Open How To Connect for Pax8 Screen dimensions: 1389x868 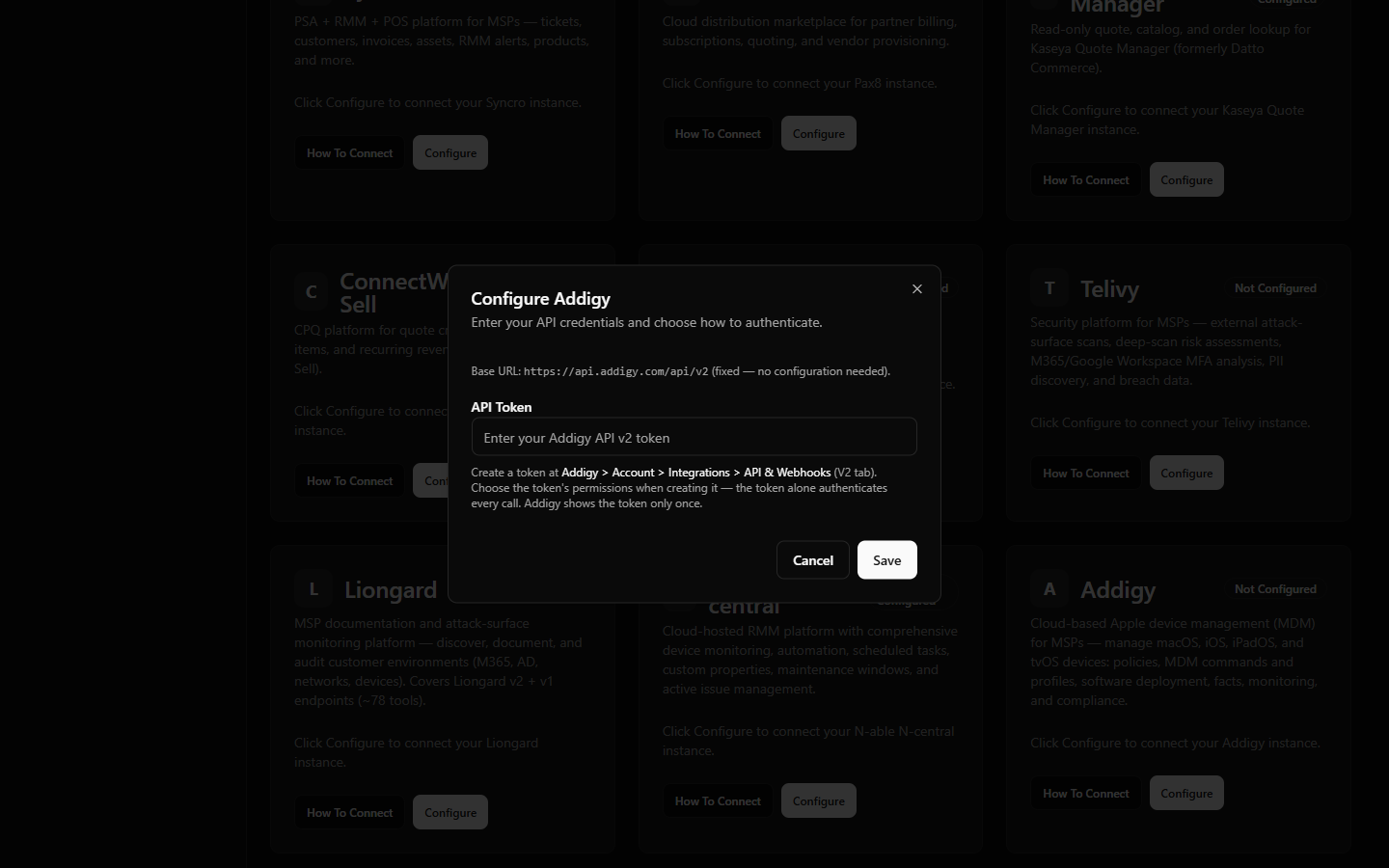pos(718,133)
